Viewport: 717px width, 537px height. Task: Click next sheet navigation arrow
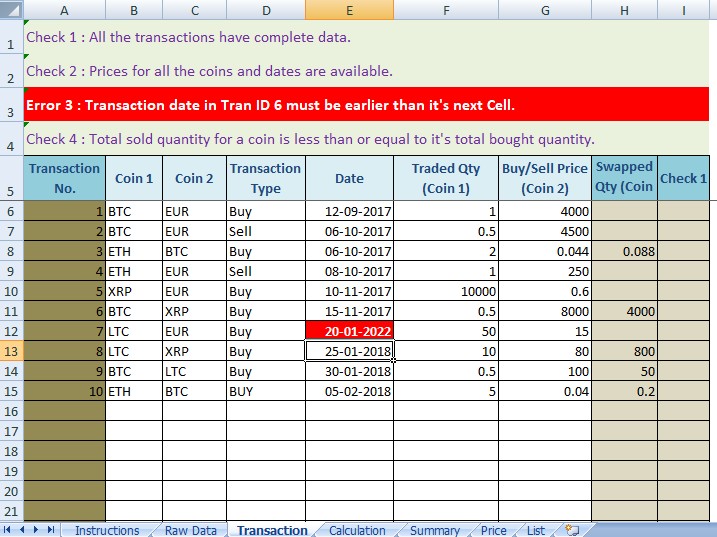(36, 530)
